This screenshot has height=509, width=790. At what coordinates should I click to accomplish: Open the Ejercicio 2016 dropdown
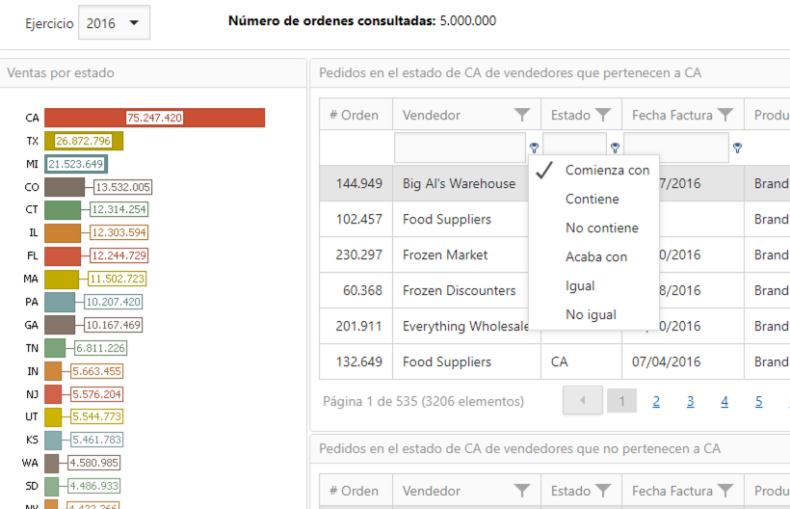(114, 23)
